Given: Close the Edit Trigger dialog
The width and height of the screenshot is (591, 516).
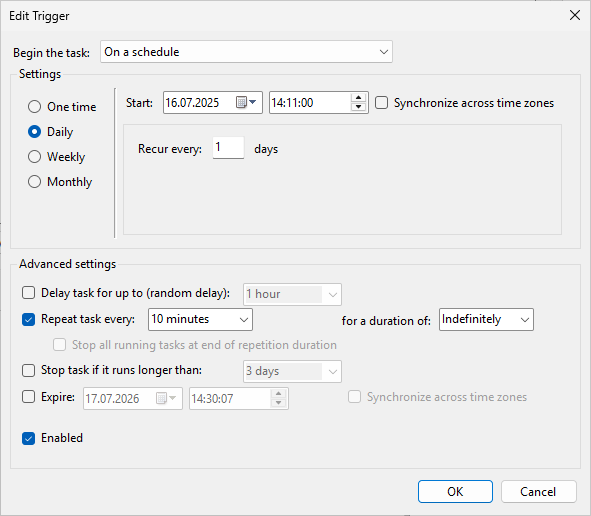Looking at the screenshot, I should (x=574, y=15).
